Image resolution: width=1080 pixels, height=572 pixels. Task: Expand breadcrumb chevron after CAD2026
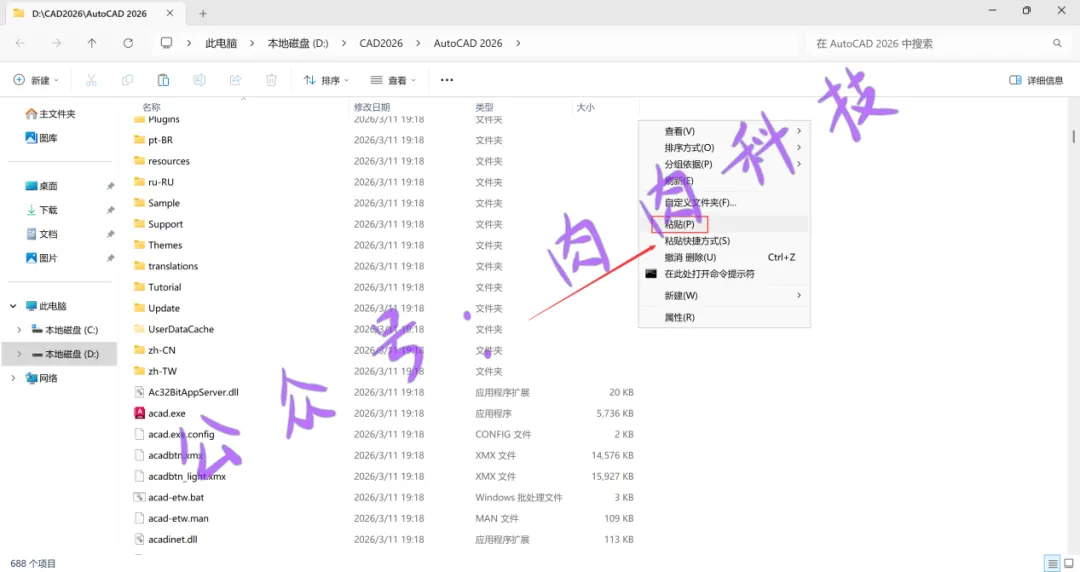click(x=418, y=43)
